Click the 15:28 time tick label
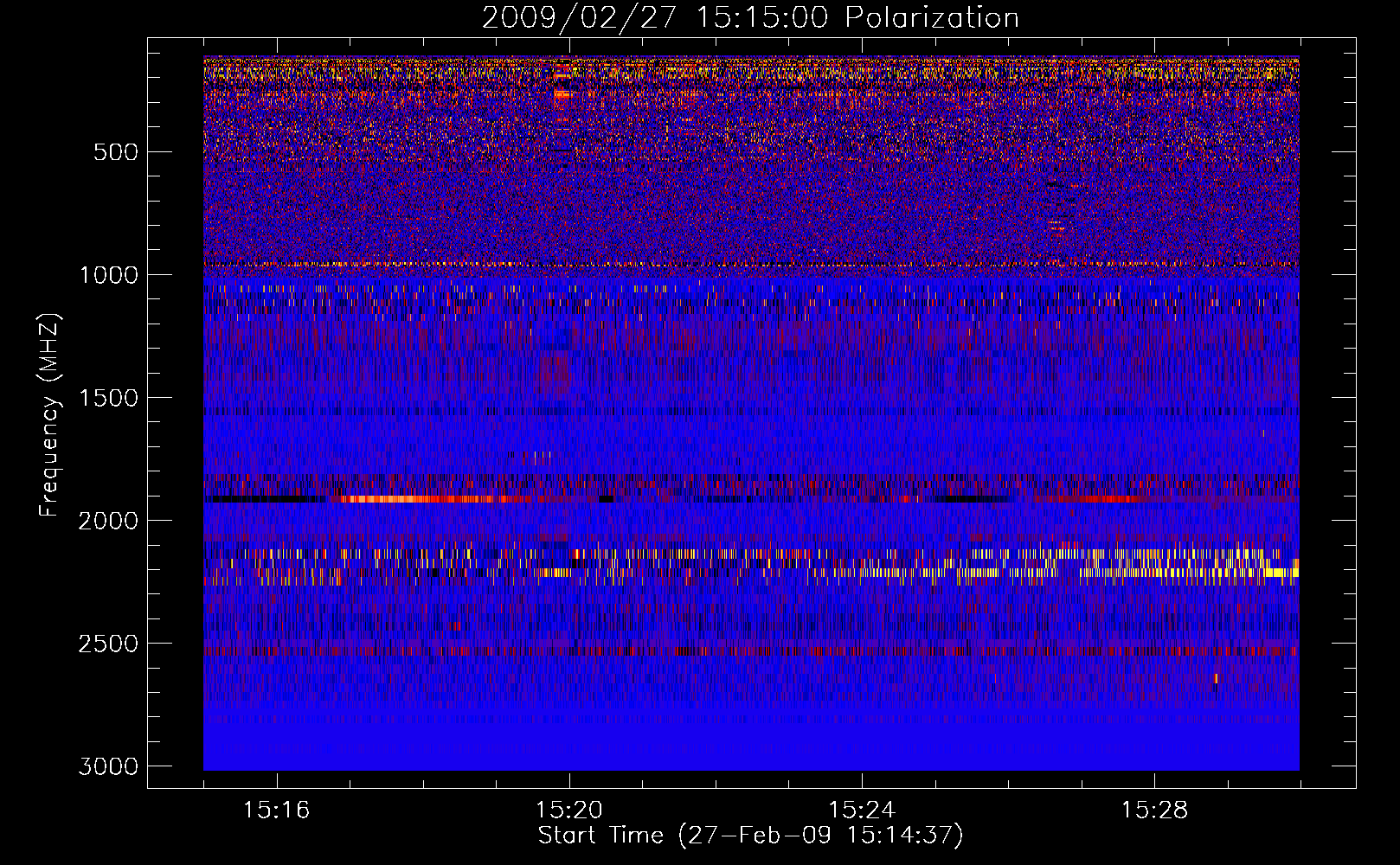Image resolution: width=1400 pixels, height=865 pixels. point(1154,811)
